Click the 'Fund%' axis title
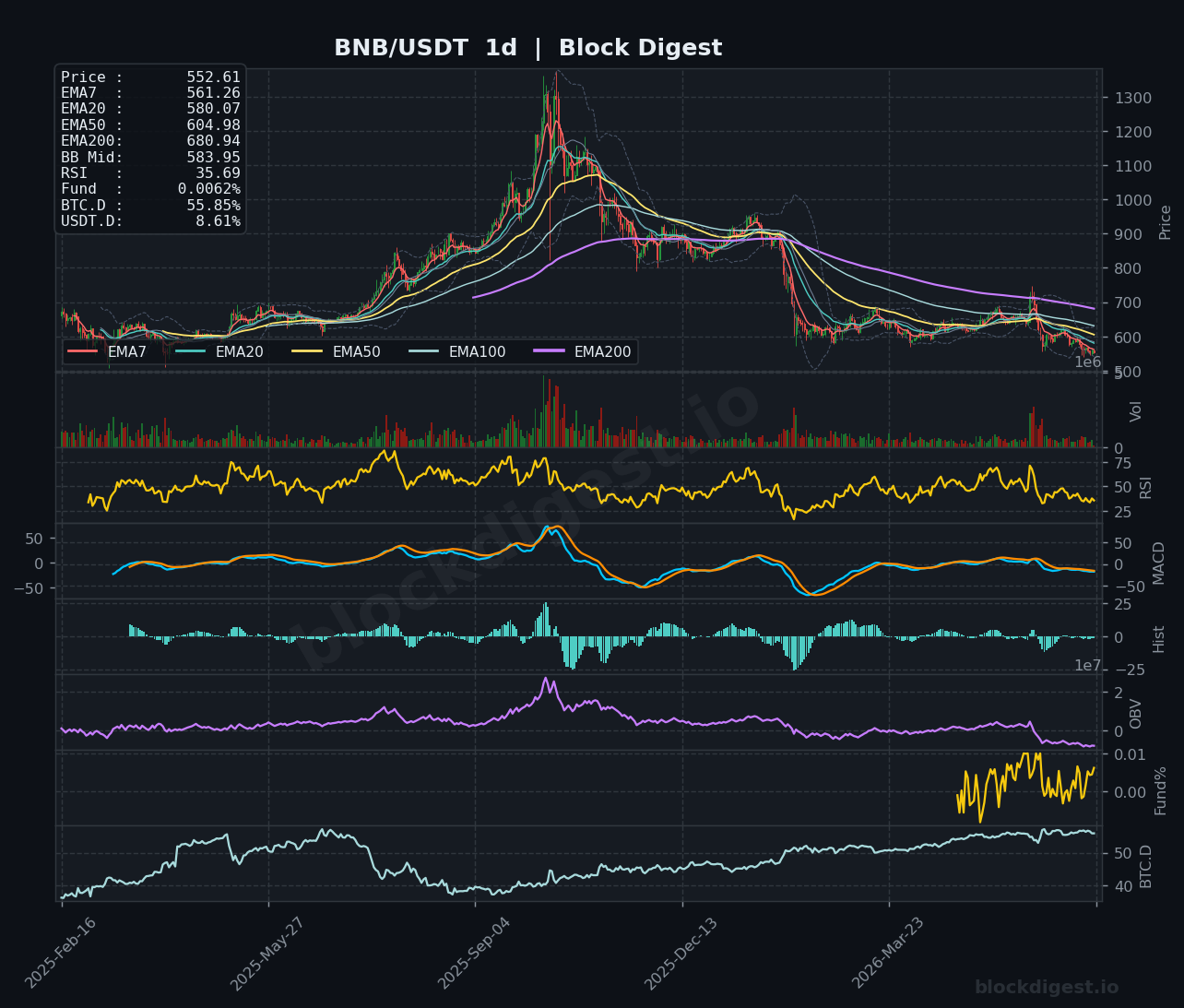This screenshot has width=1184, height=1008. coord(1161,790)
